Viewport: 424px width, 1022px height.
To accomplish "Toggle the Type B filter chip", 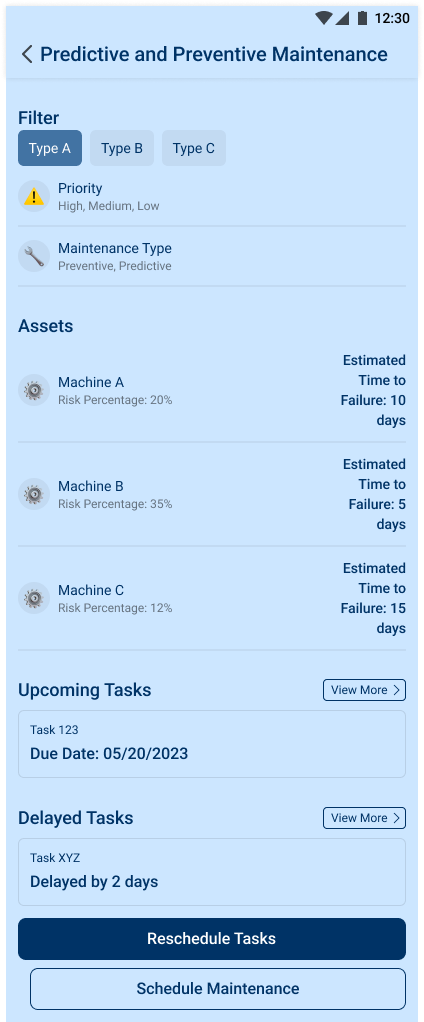I will coord(122,148).
